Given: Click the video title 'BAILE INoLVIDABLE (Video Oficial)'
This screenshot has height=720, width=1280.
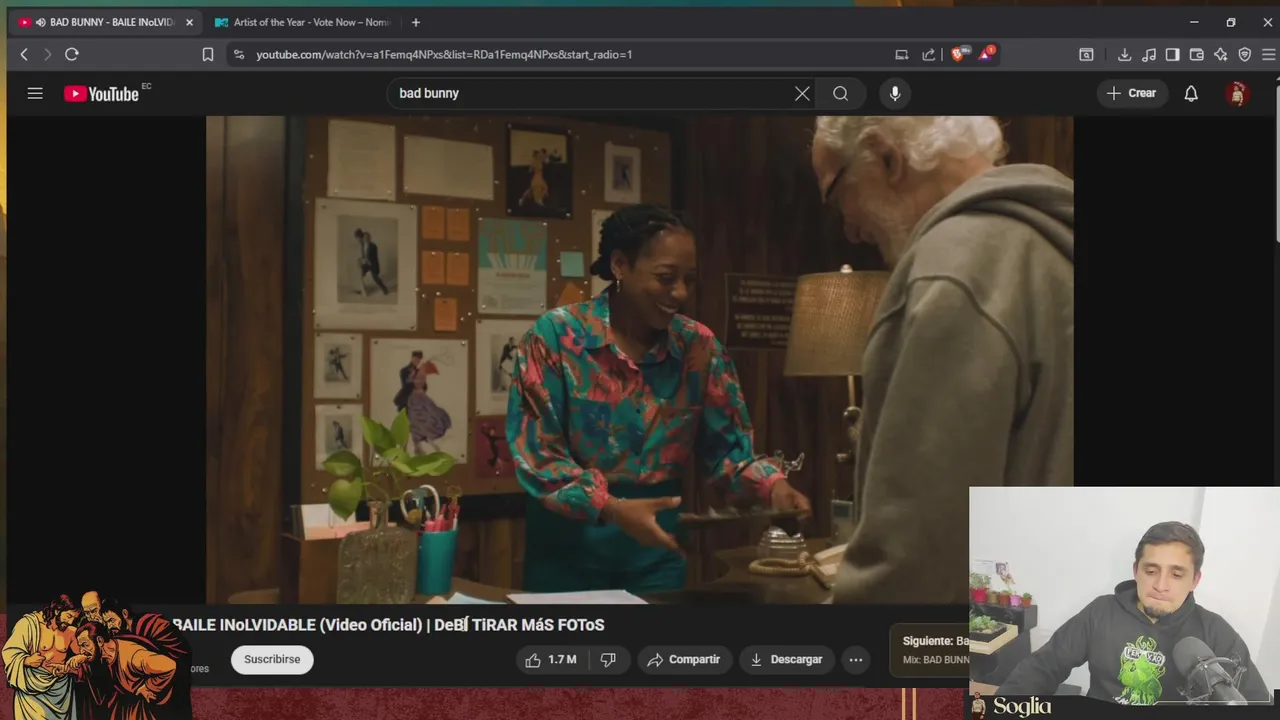Looking at the screenshot, I should click(x=299, y=625).
